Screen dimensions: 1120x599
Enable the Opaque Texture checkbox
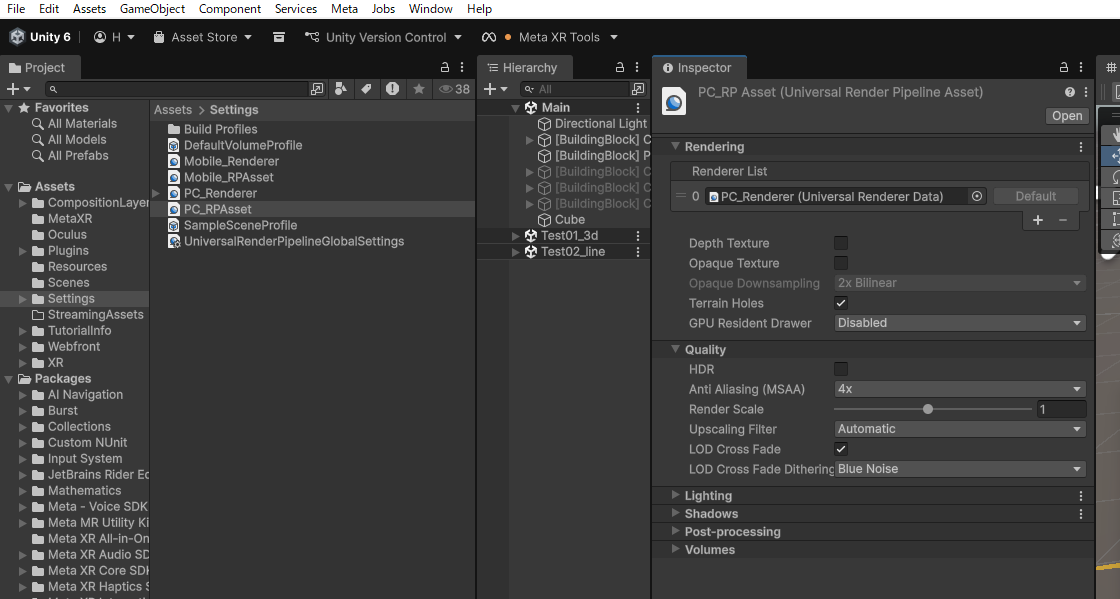click(x=841, y=263)
